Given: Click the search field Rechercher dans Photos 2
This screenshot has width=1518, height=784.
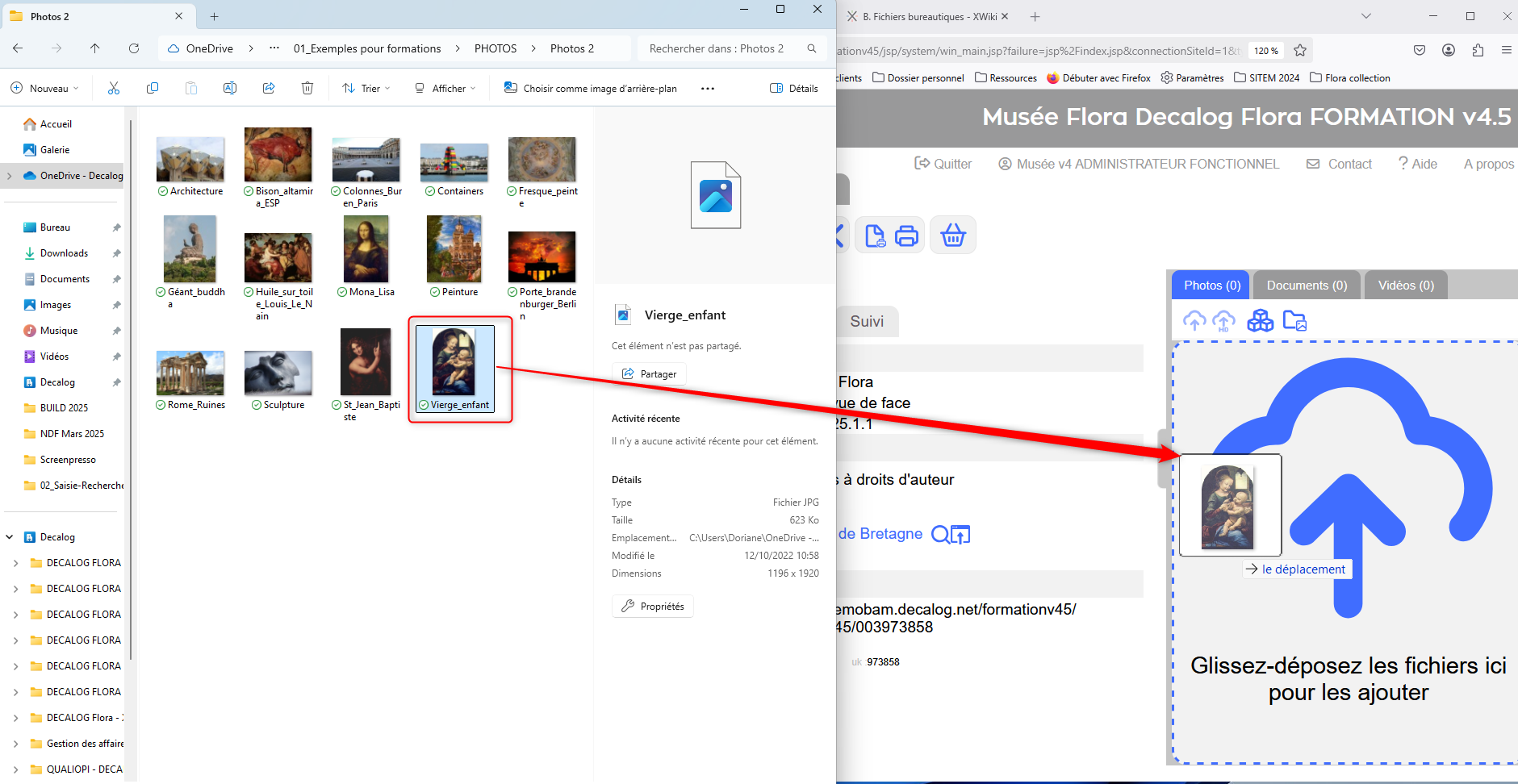Looking at the screenshot, I should 718,49.
